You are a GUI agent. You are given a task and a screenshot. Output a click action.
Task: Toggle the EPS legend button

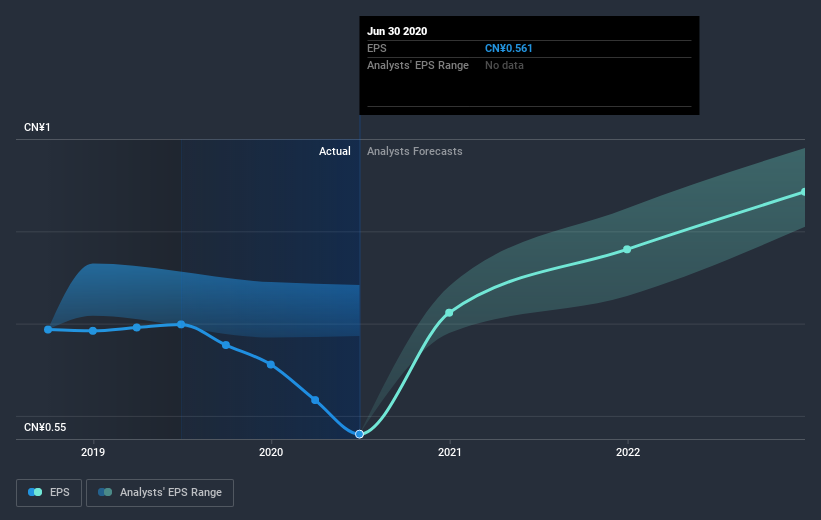tap(49, 492)
